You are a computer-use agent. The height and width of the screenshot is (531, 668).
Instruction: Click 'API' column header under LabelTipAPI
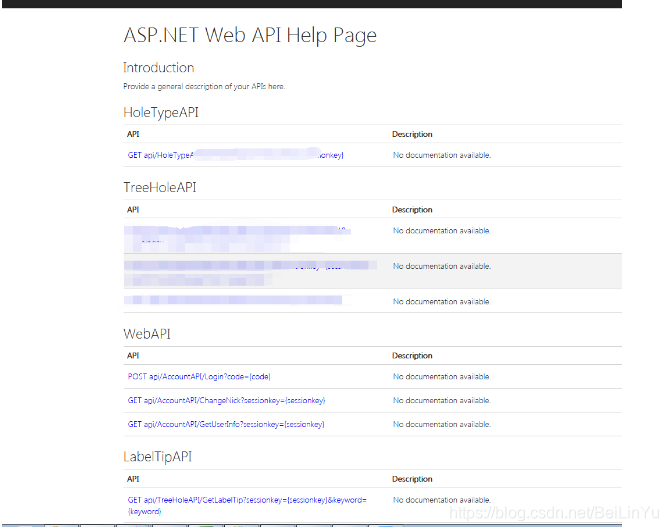[x=133, y=479]
